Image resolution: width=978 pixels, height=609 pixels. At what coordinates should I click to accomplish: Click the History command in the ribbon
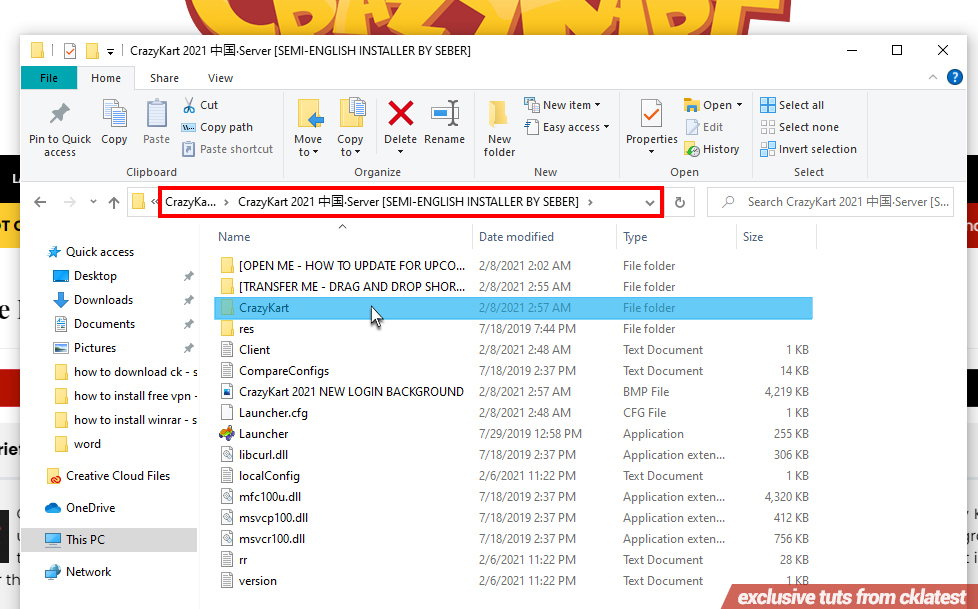click(x=712, y=149)
